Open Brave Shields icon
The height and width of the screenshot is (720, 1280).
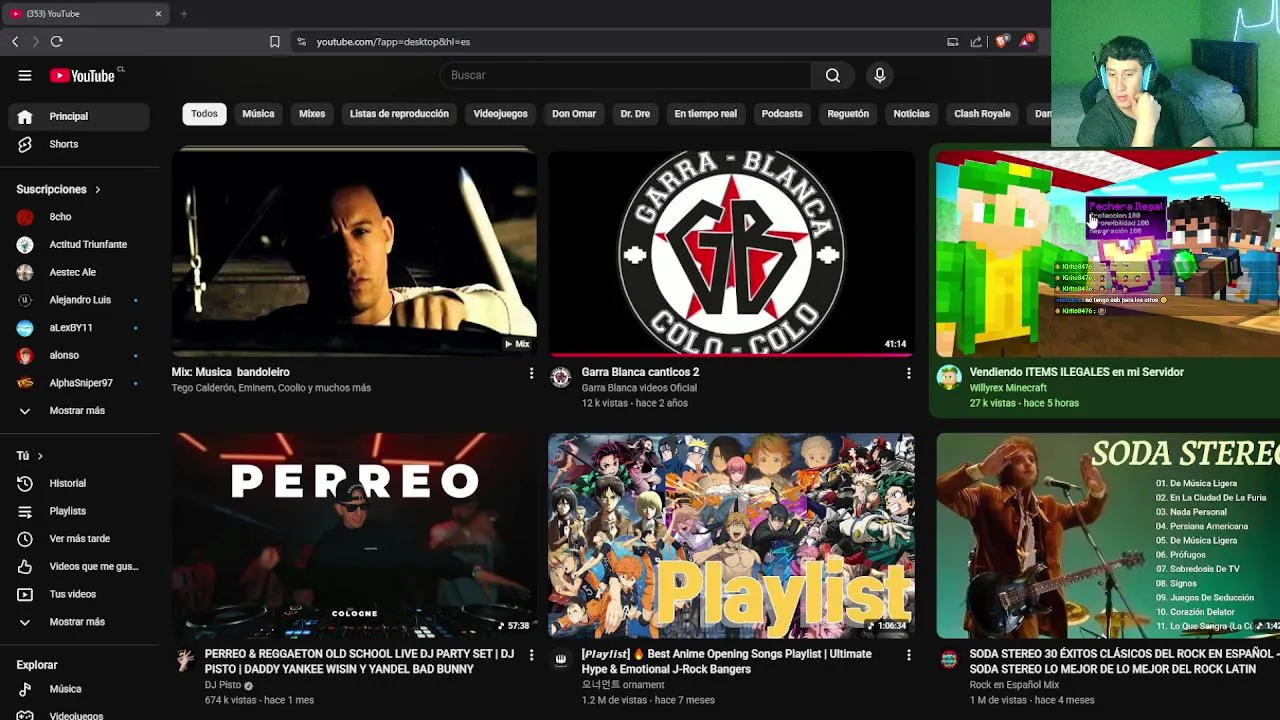coord(1002,41)
